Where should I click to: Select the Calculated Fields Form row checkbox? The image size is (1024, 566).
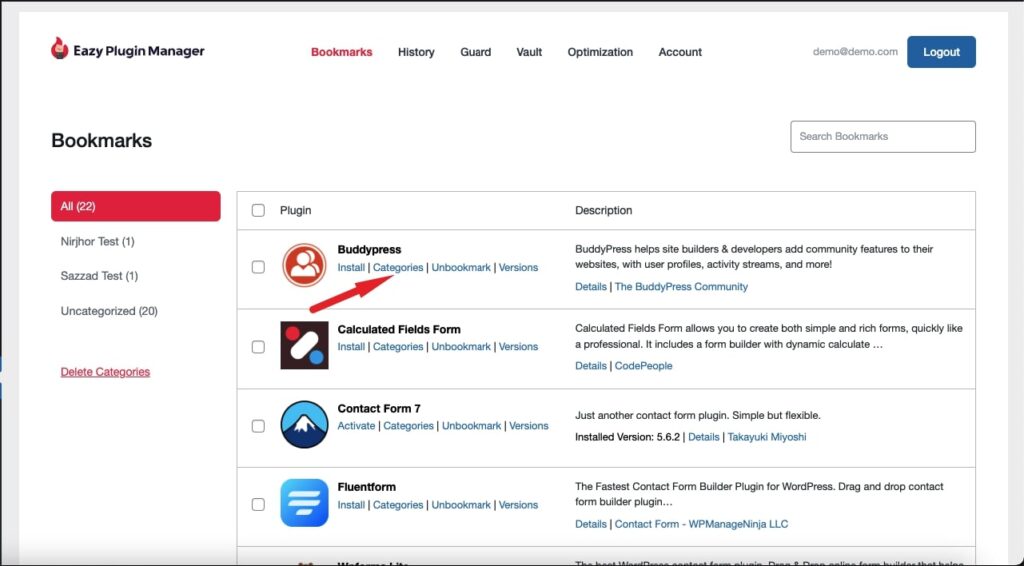click(259, 347)
